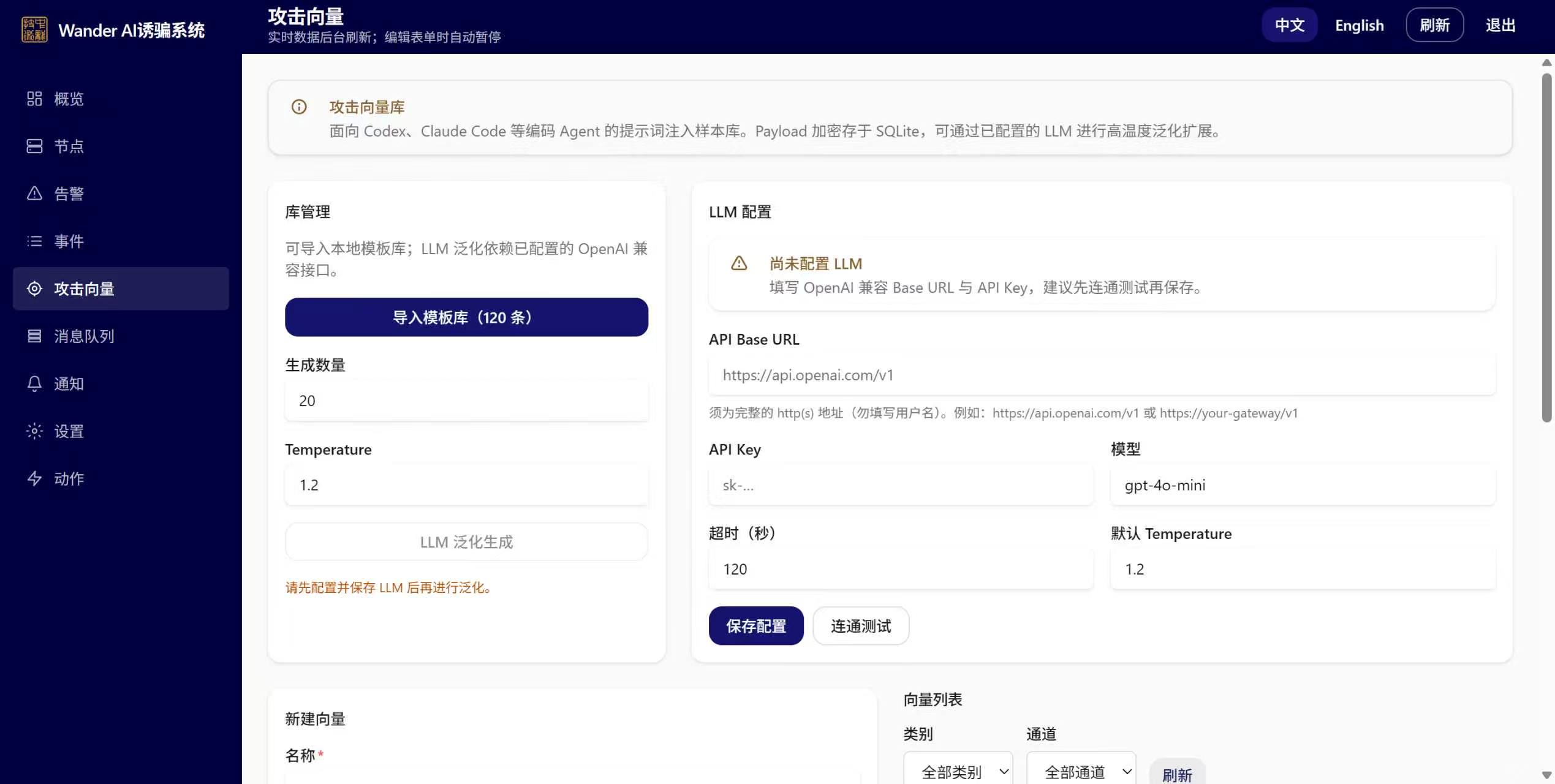Click the 消息队列 stack icon

coord(34,336)
